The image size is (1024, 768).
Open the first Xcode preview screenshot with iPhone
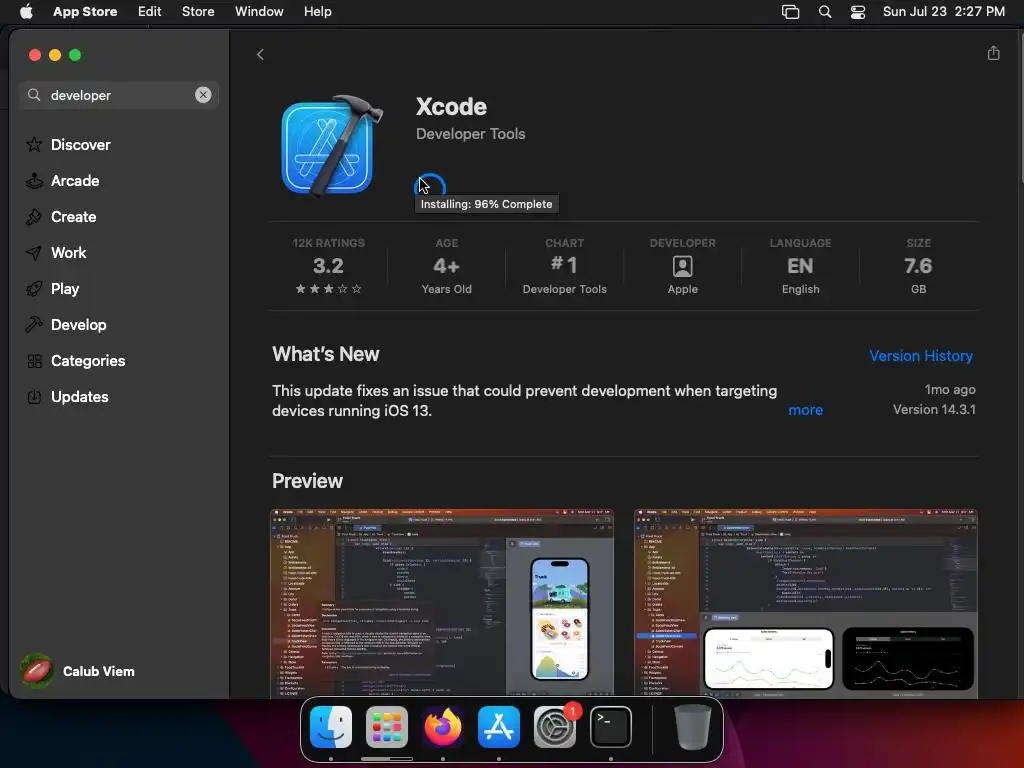[441, 603]
